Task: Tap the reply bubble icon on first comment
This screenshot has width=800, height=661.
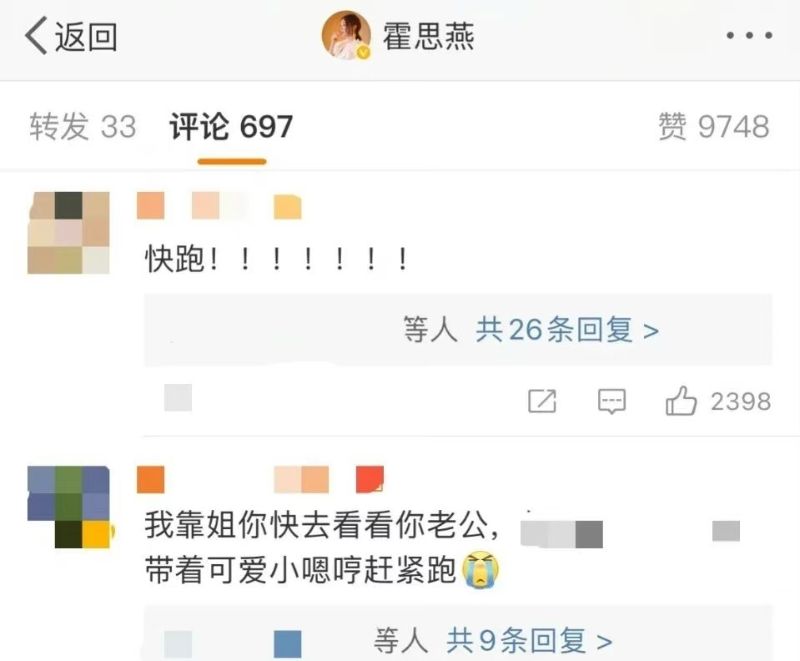Action: [x=612, y=401]
